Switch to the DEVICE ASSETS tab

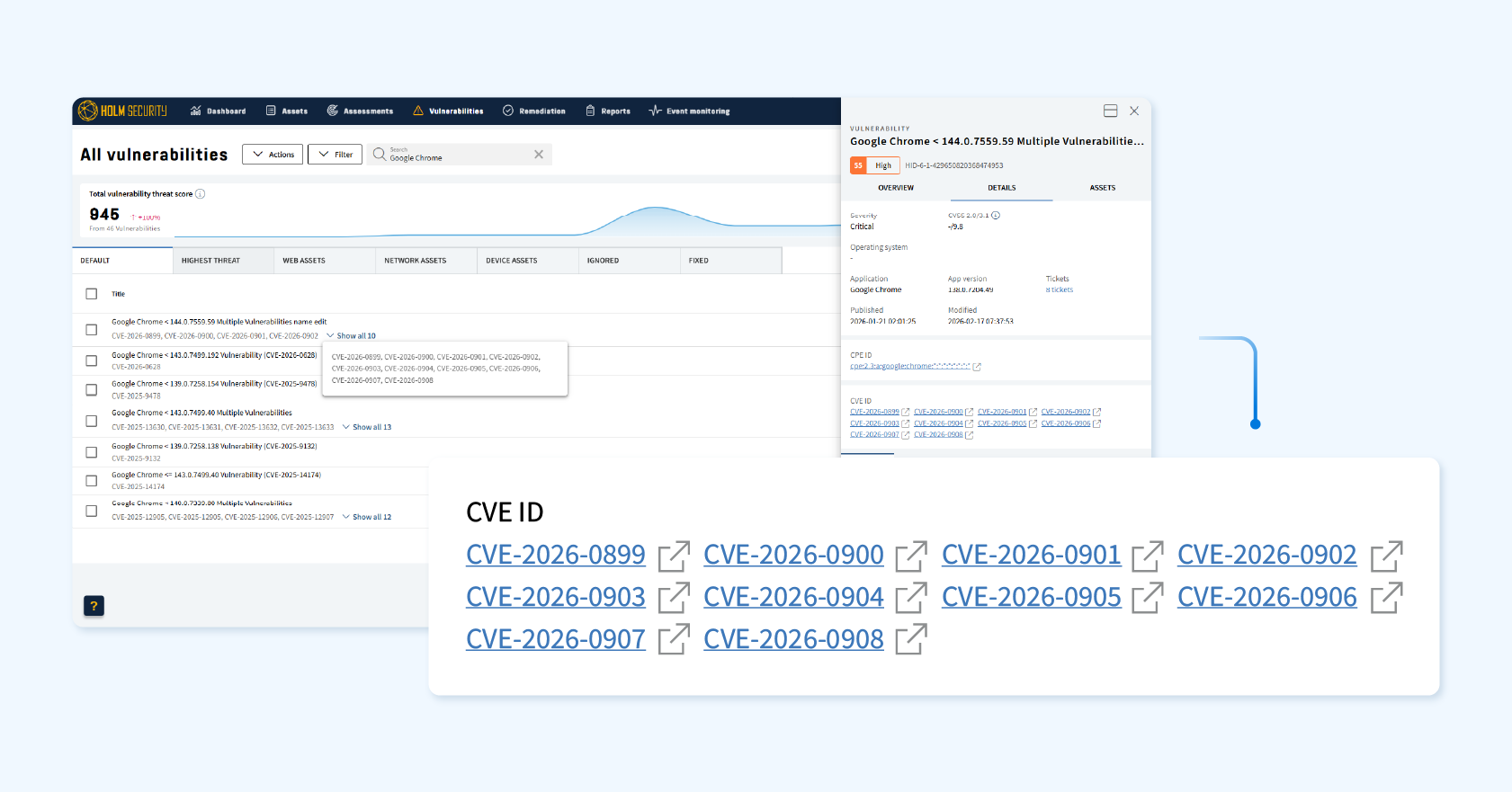528,261
